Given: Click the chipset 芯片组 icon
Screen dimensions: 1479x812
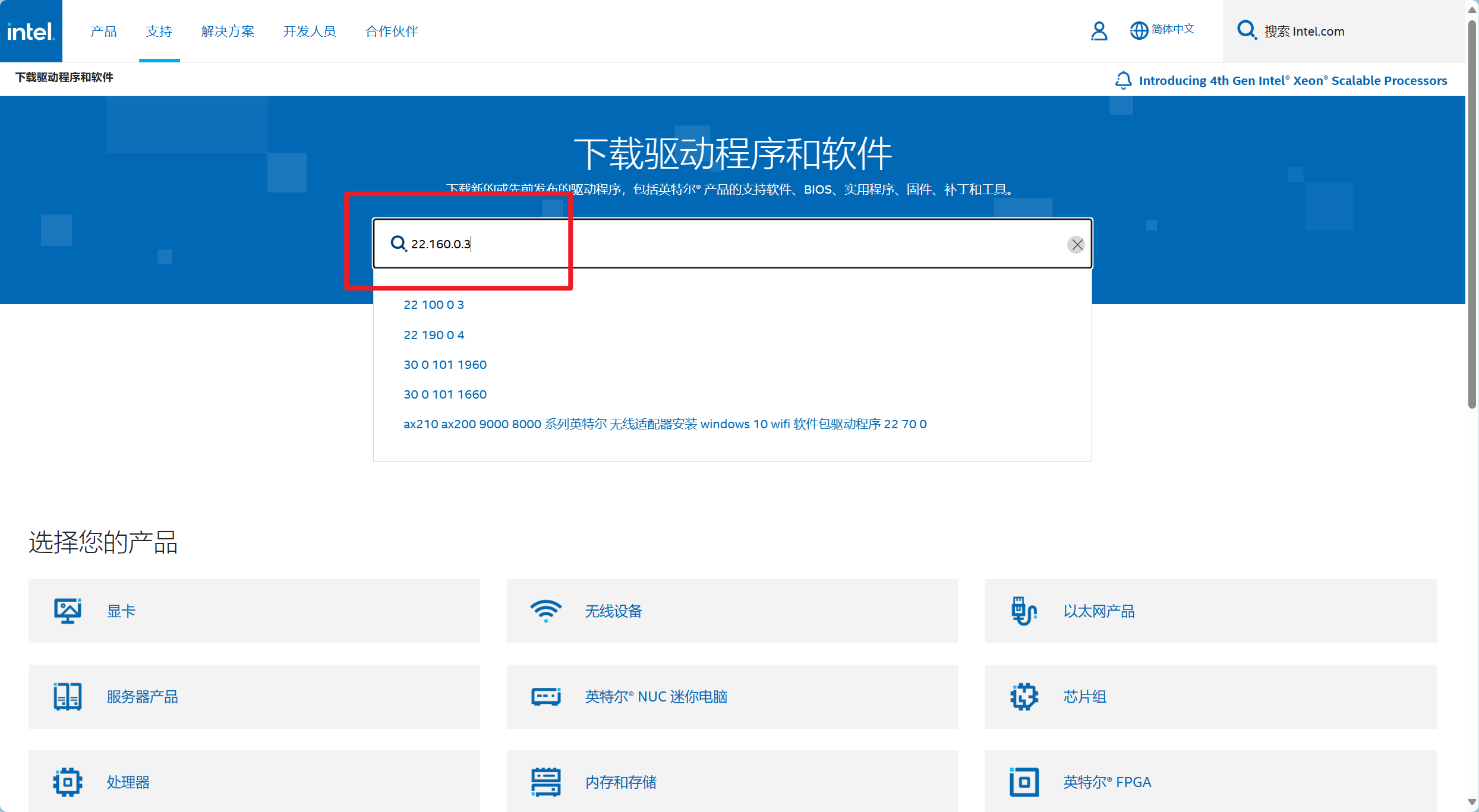Looking at the screenshot, I should [1024, 696].
